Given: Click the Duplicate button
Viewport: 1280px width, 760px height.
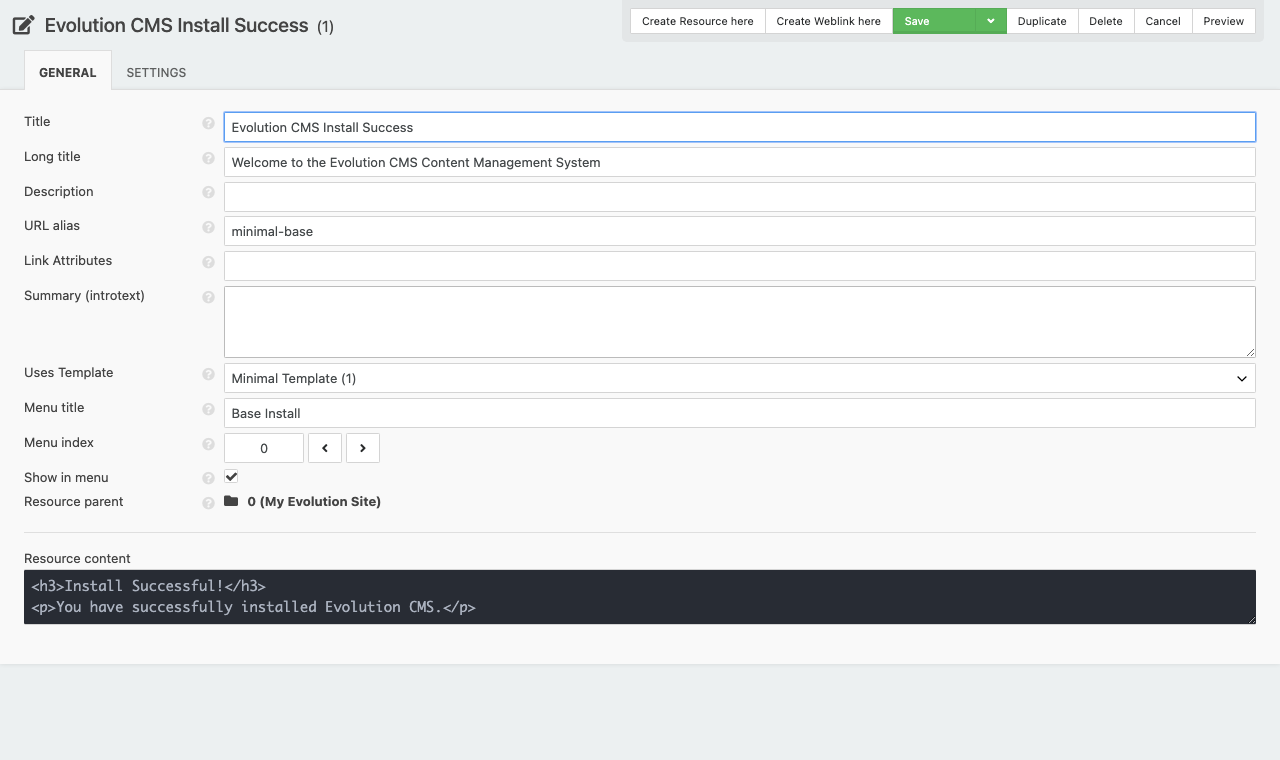Looking at the screenshot, I should [1042, 21].
